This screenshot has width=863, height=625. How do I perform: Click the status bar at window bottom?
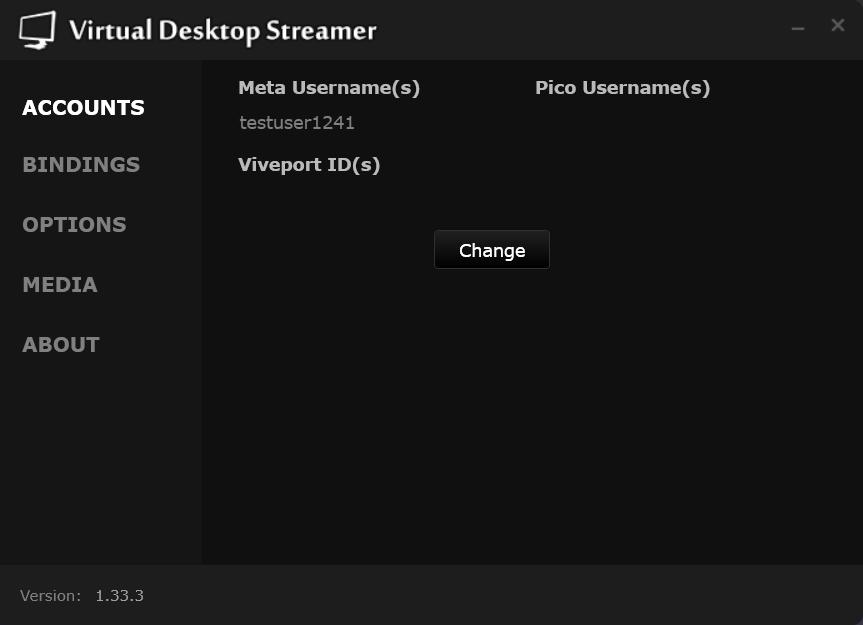pos(432,596)
